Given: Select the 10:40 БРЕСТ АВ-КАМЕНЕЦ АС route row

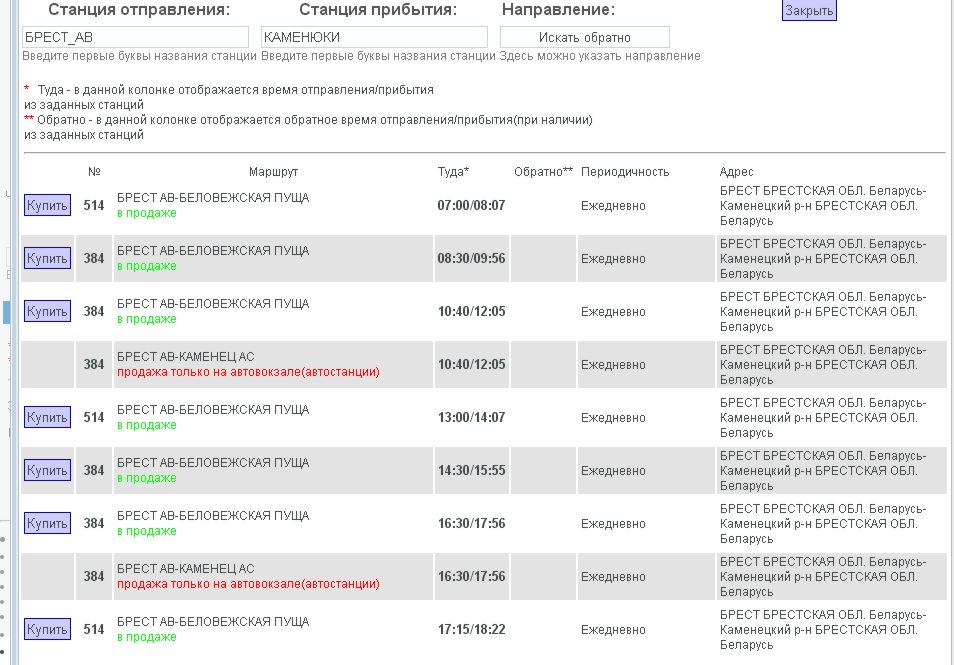Looking at the screenshot, I should point(484,364).
